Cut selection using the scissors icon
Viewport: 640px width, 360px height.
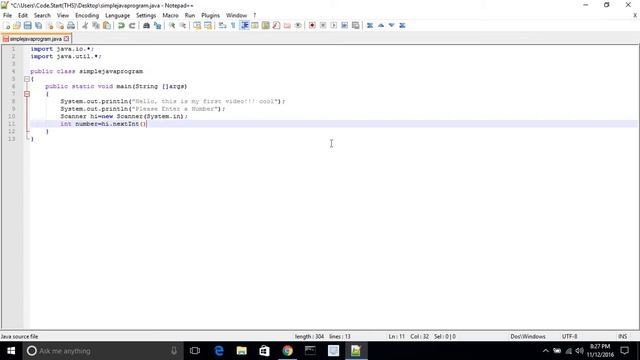coord(85,25)
